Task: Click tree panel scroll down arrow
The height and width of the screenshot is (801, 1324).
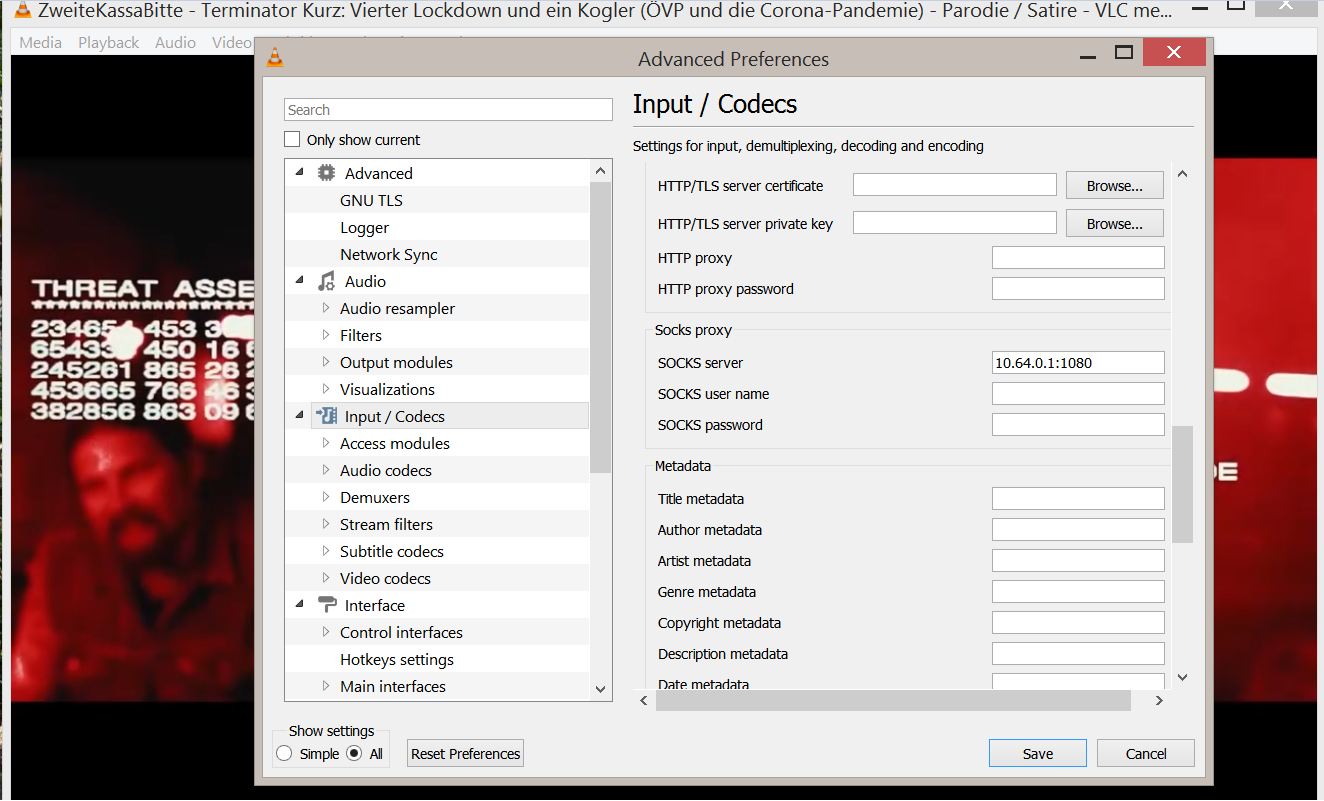Action: click(x=600, y=689)
